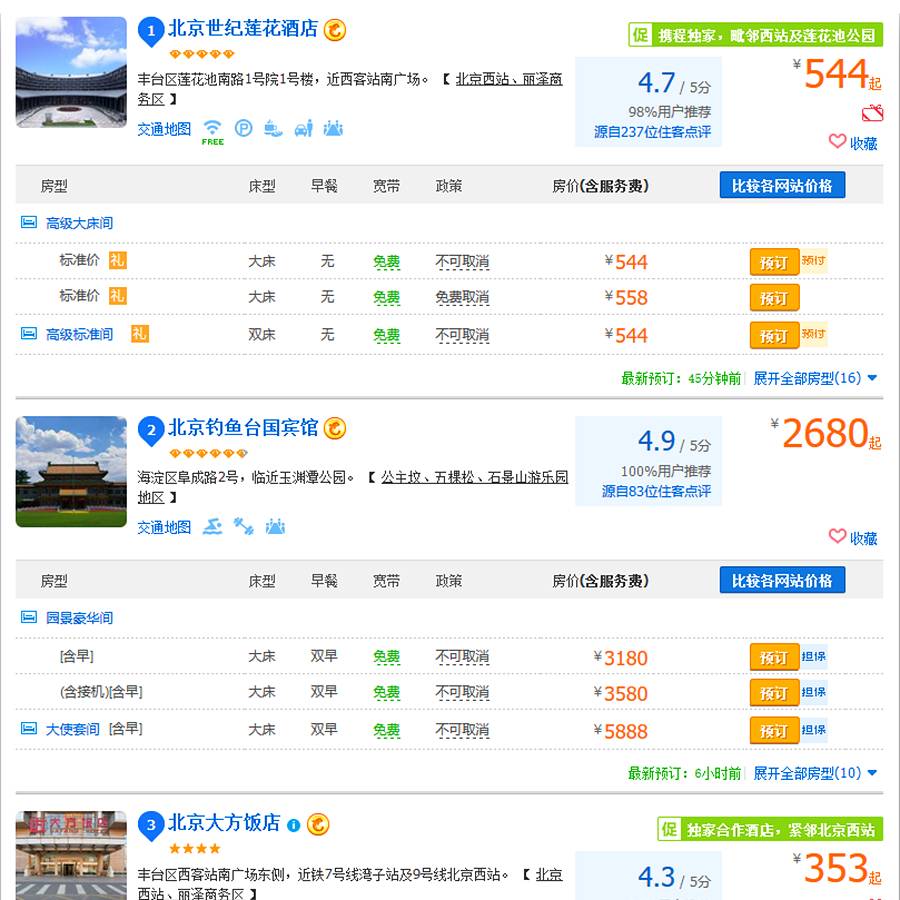Expand all 16 room types for 北京世纪莲花酒店
Viewport: 900px width, 900px height.
(815, 378)
